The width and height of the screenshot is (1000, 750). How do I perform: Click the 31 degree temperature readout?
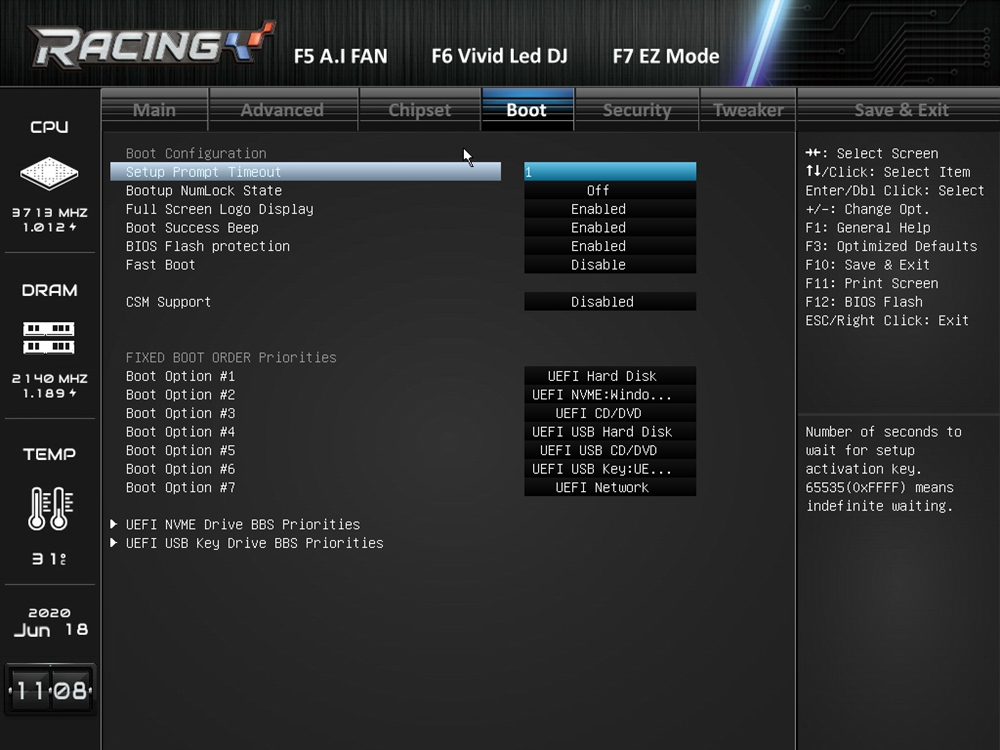coord(49,559)
